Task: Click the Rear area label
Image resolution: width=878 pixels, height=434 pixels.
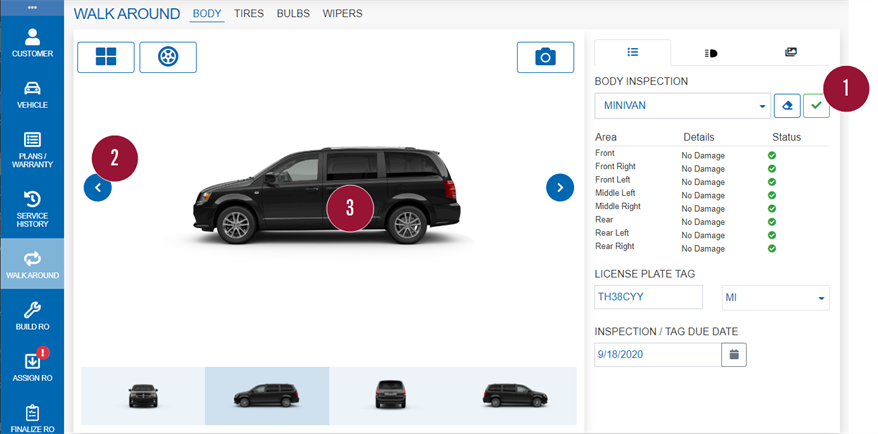Action: pyautogui.click(x=604, y=220)
